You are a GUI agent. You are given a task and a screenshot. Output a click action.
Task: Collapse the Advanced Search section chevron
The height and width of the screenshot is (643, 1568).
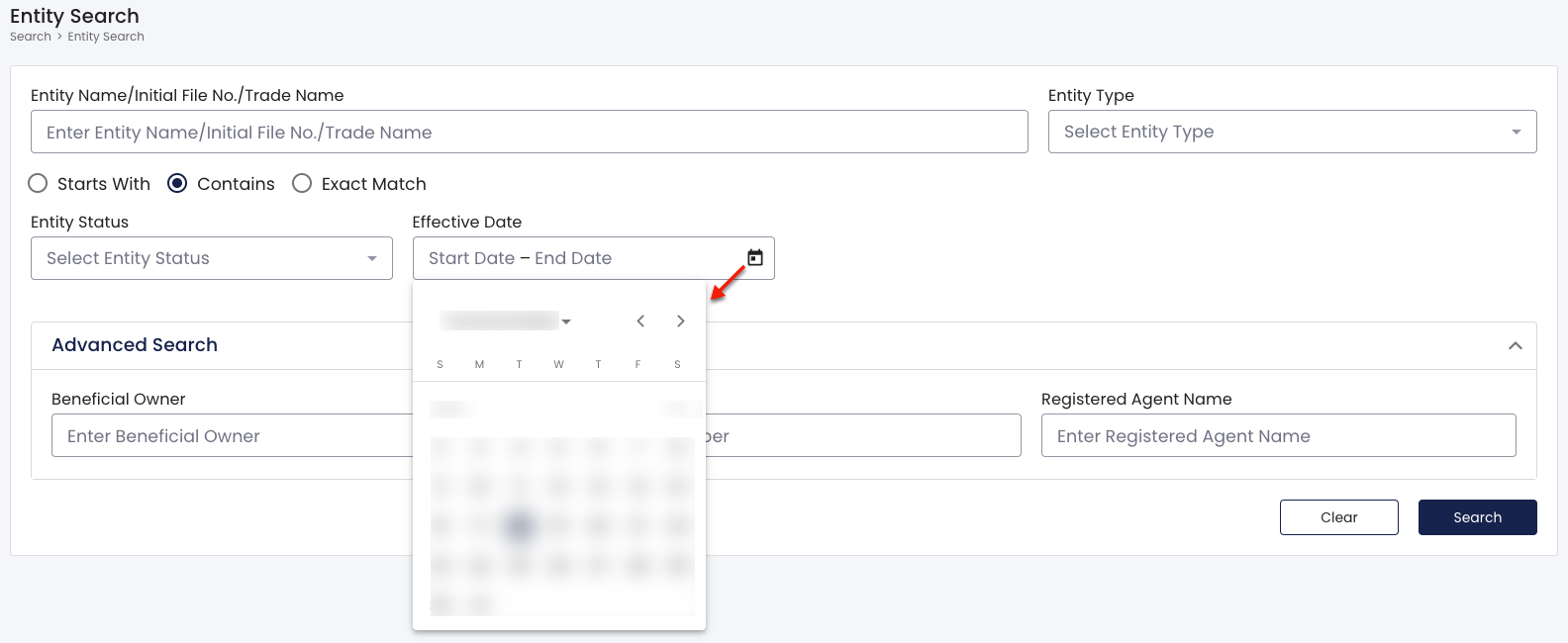pos(1515,345)
